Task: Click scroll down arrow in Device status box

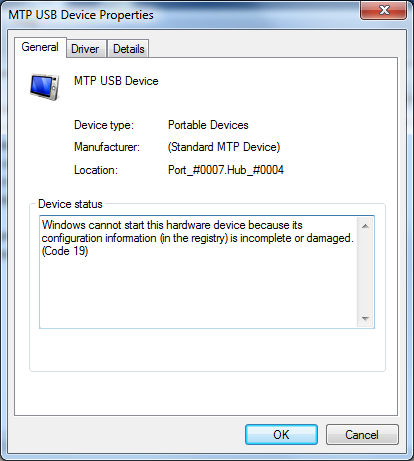Action: point(365,319)
